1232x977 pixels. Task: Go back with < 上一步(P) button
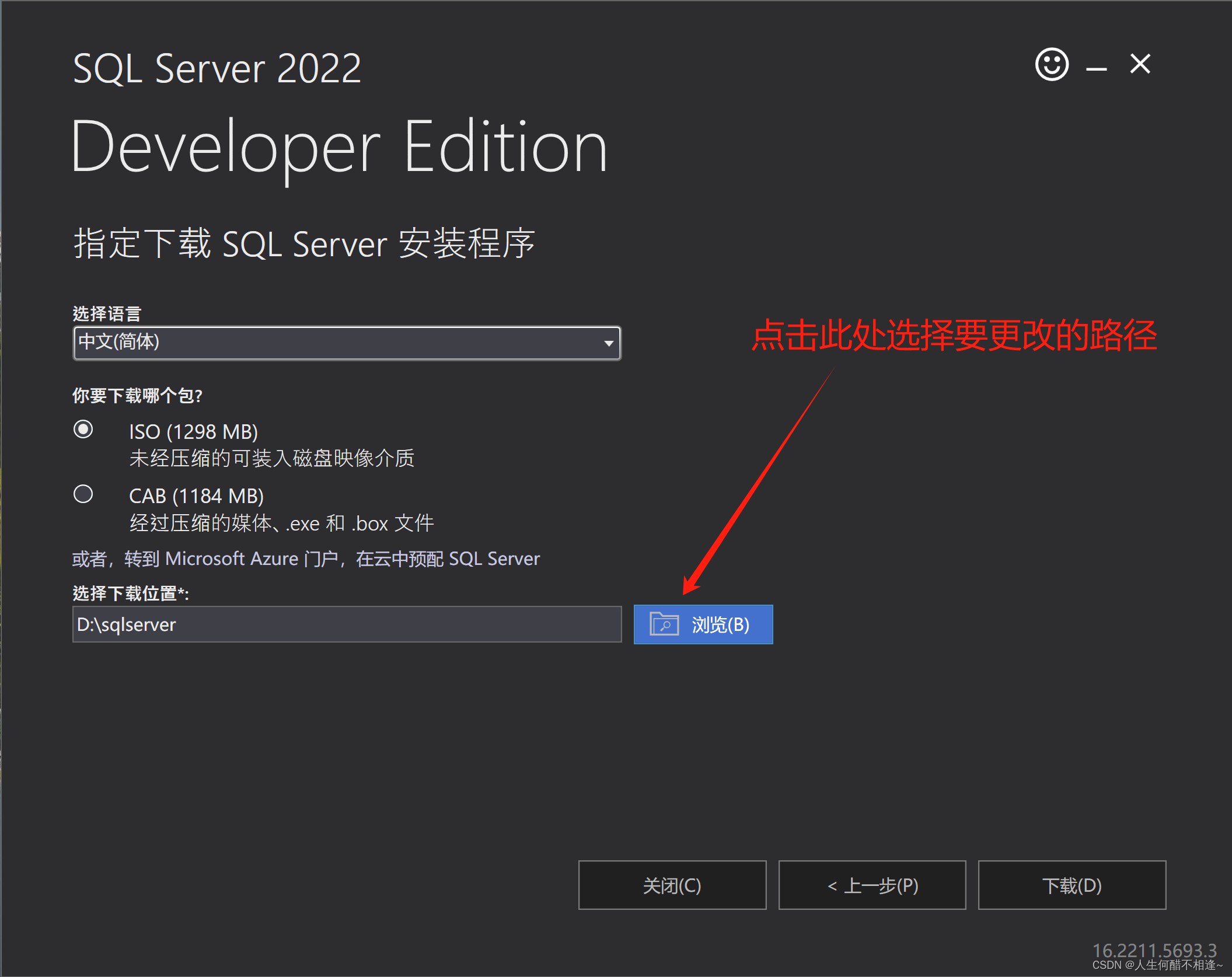pos(872,885)
